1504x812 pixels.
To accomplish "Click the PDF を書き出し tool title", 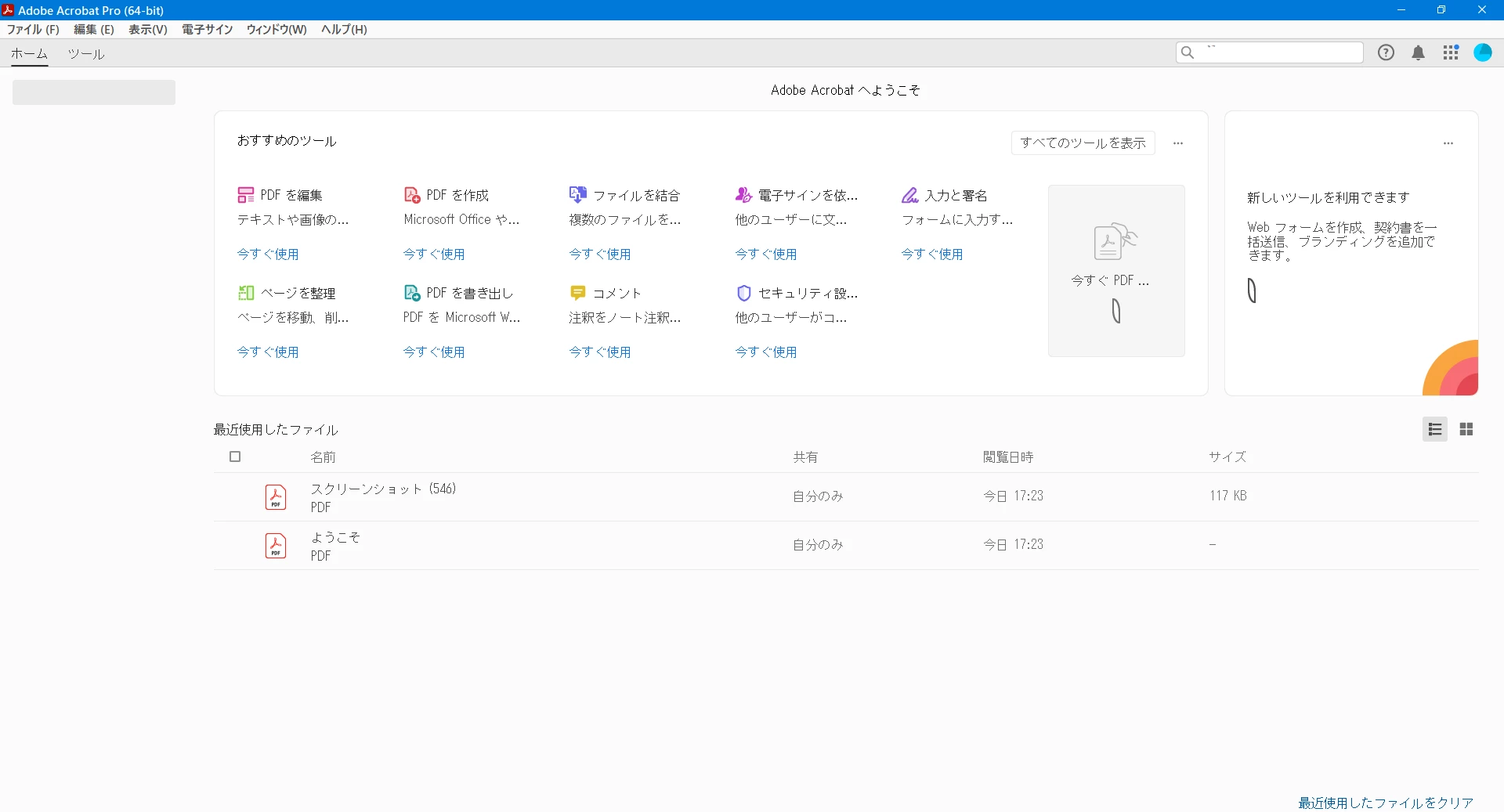I will tap(469, 293).
